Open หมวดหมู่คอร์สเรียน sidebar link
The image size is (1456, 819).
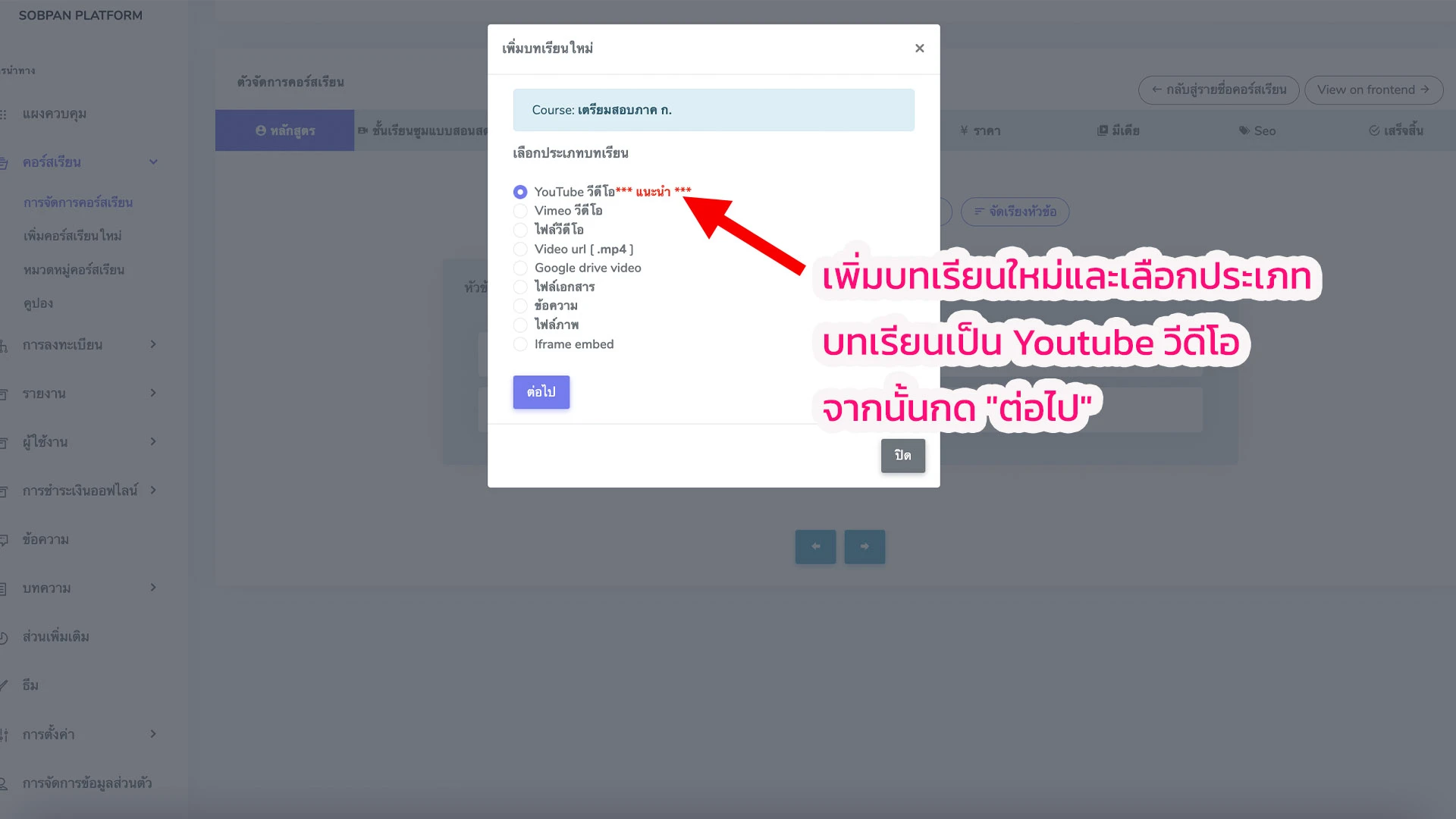(x=74, y=270)
